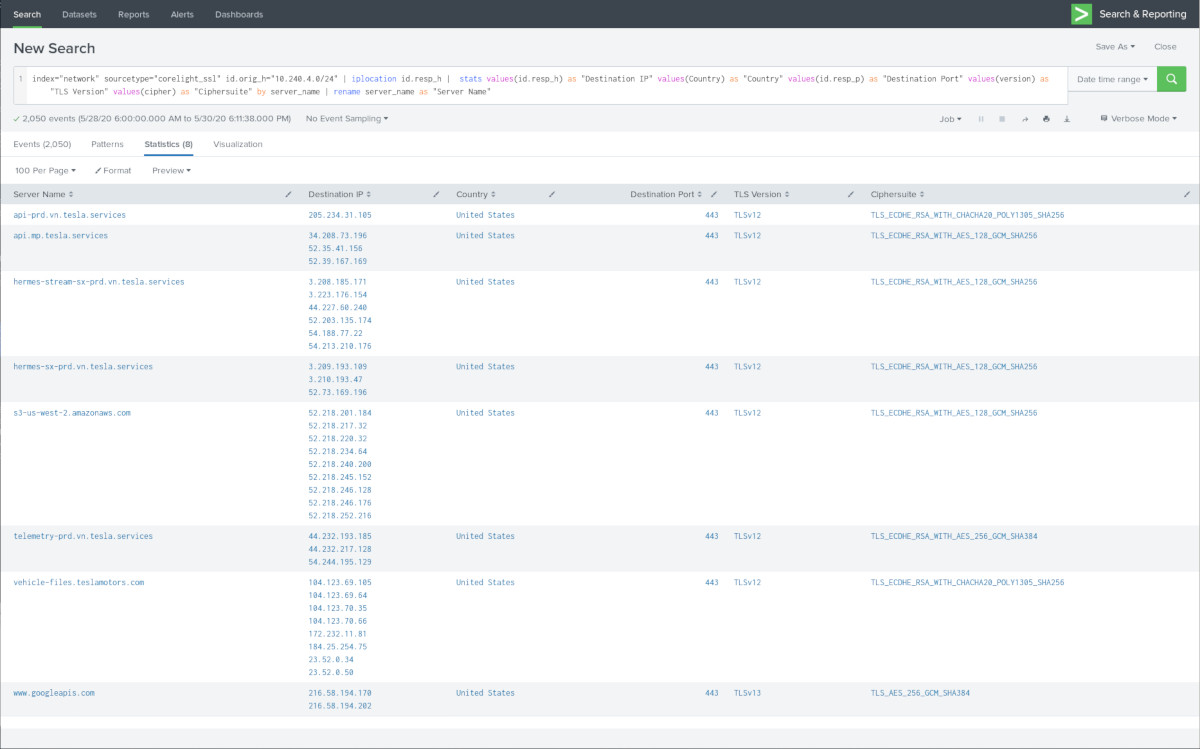Viewport: 1200px width, 749px height.
Task: Export the results with the download icon
Action: click(1067, 119)
